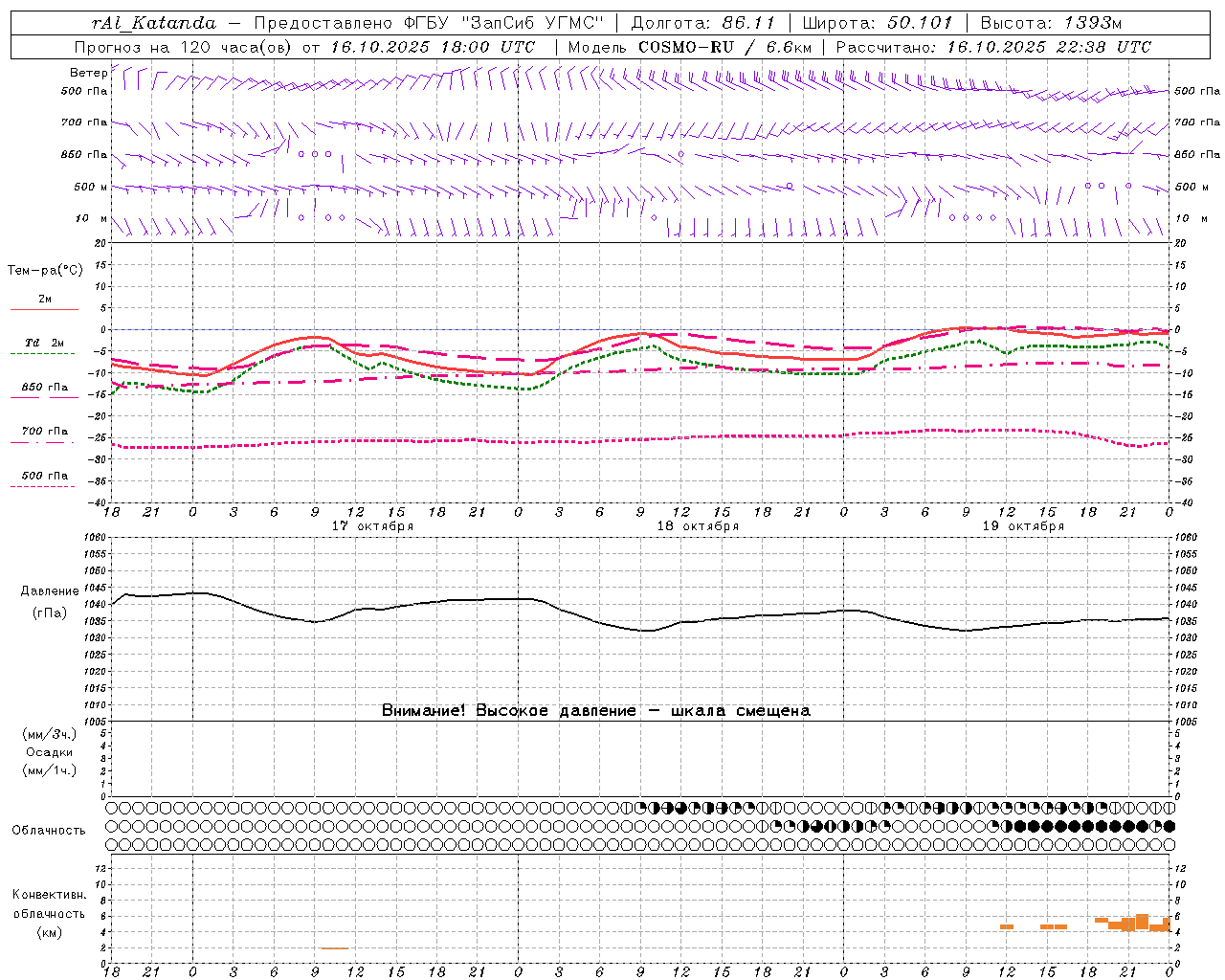Viewport: 1225px width, 980px height.
Task: Select the Прогноз на 120 часа(ов) text
Action: 186,47
